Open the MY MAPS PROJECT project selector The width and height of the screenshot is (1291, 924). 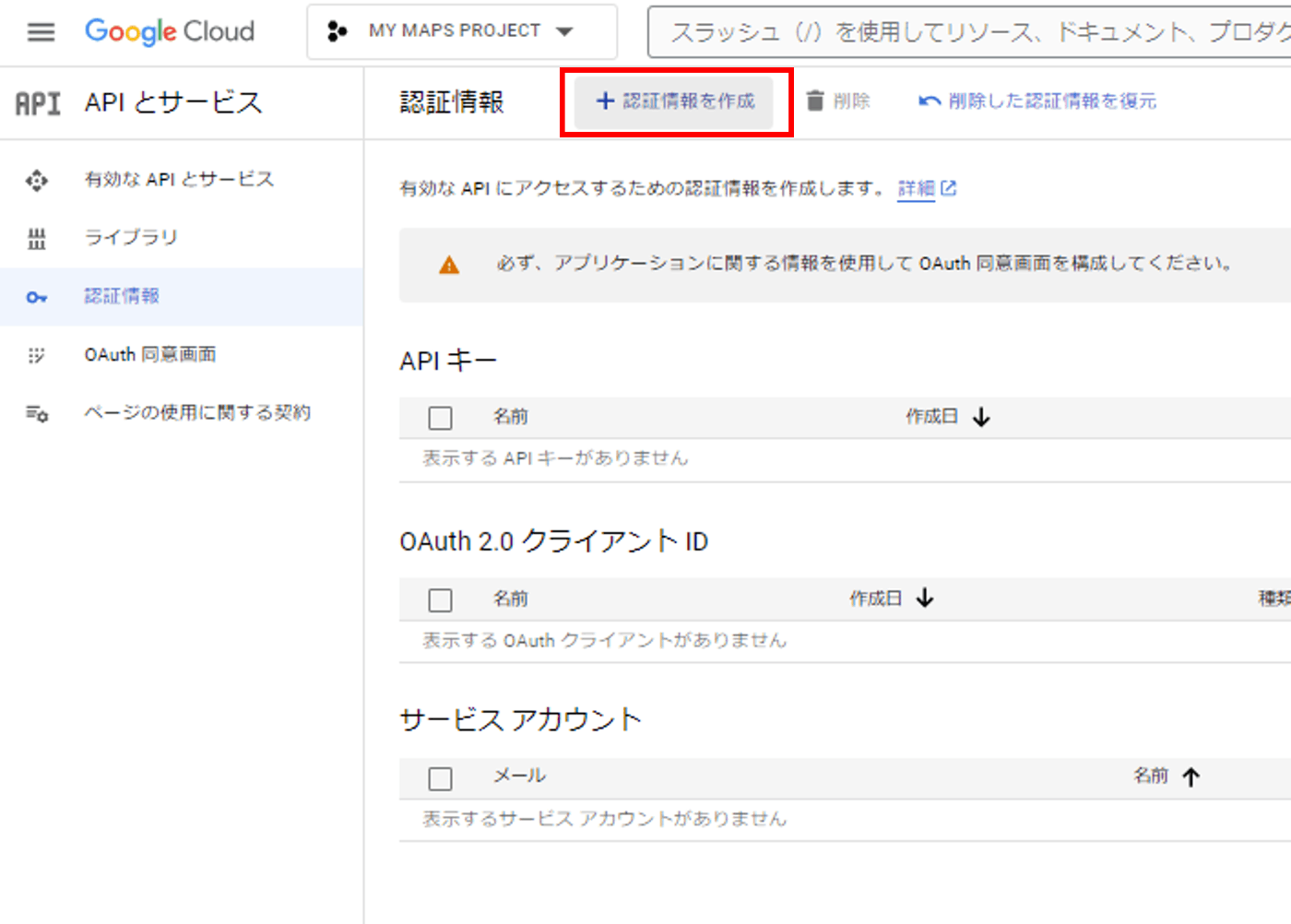pos(462,31)
